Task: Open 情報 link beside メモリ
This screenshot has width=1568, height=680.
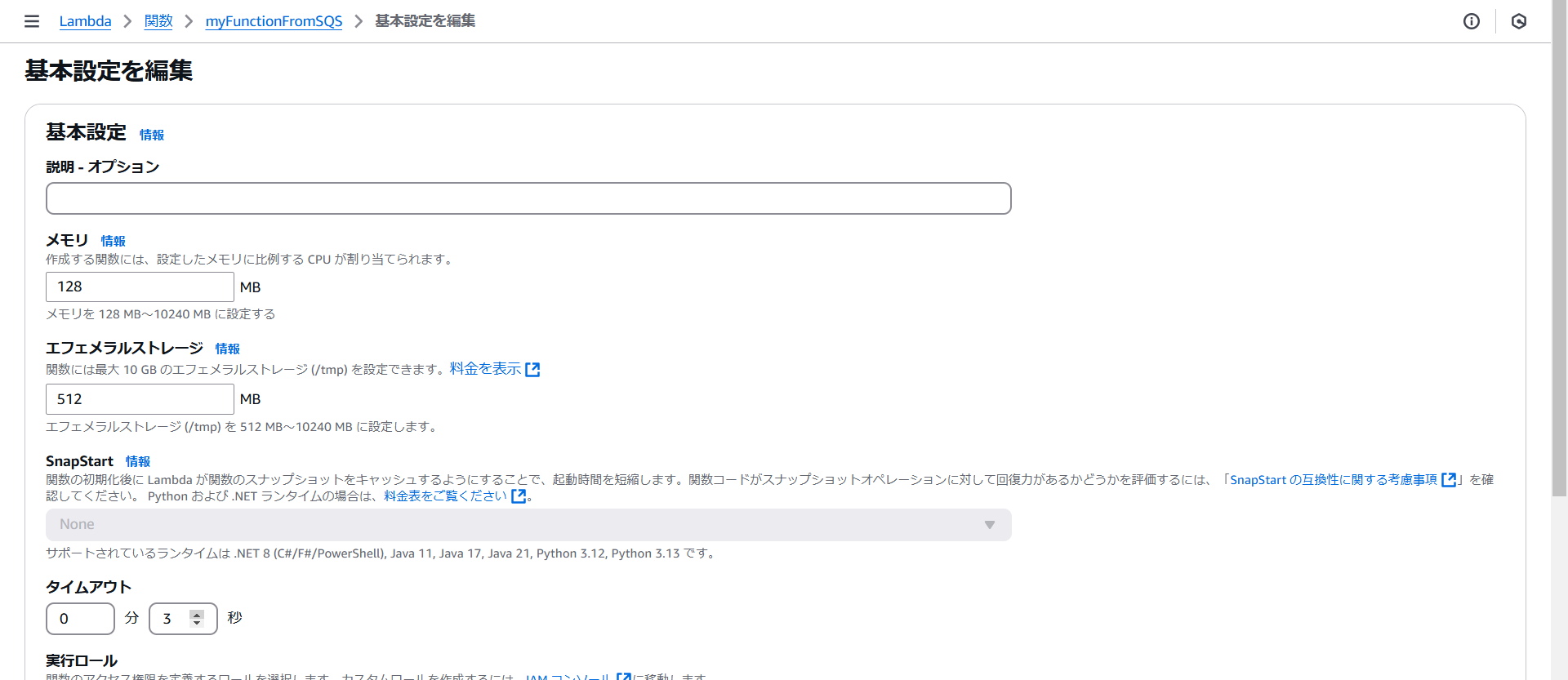Action: click(113, 241)
